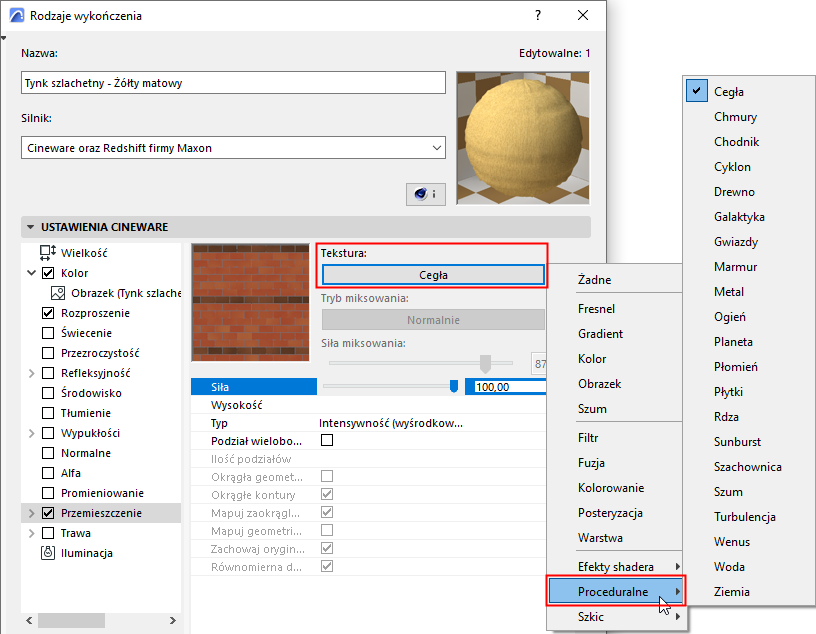Viewport: 816px width, 634px height.
Task: Click the Iluminacja lamp icon
Action: tap(48, 553)
